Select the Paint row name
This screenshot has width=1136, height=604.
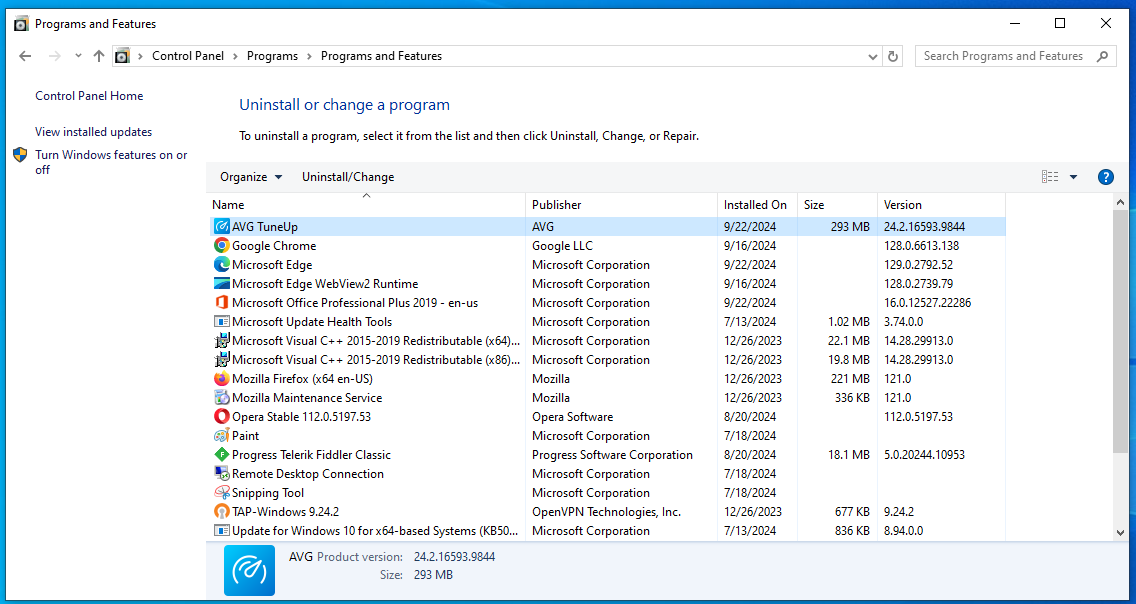coord(246,435)
